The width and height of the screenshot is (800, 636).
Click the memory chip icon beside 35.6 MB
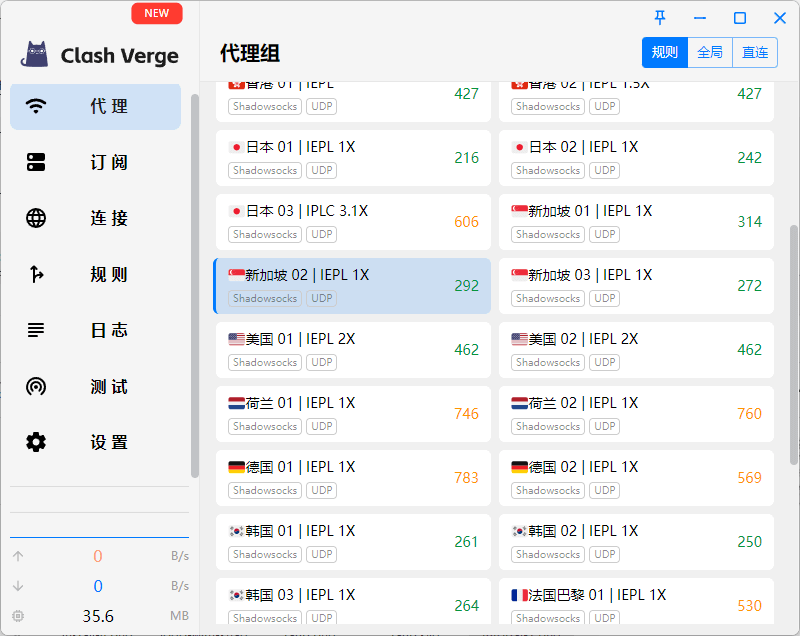18,616
